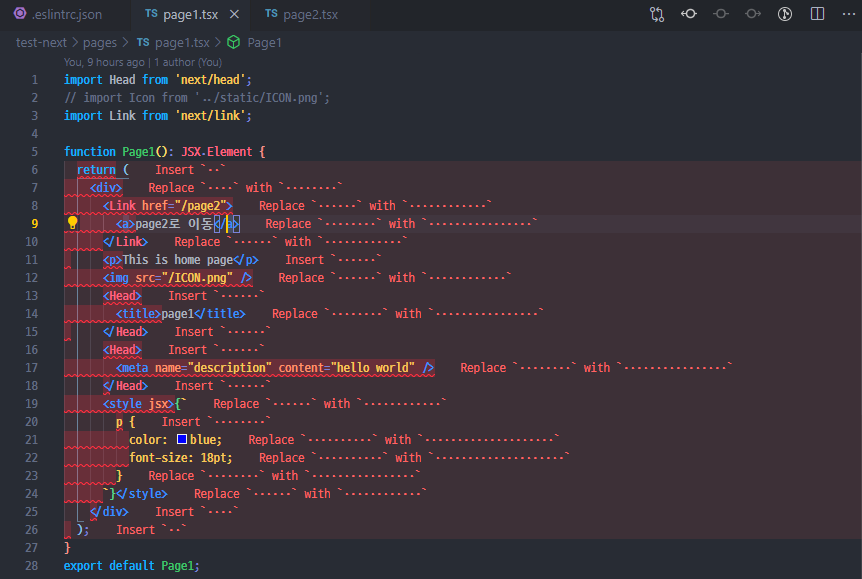
Task: Click the src="/ICON.png" attribute
Action: pyautogui.click(x=184, y=278)
